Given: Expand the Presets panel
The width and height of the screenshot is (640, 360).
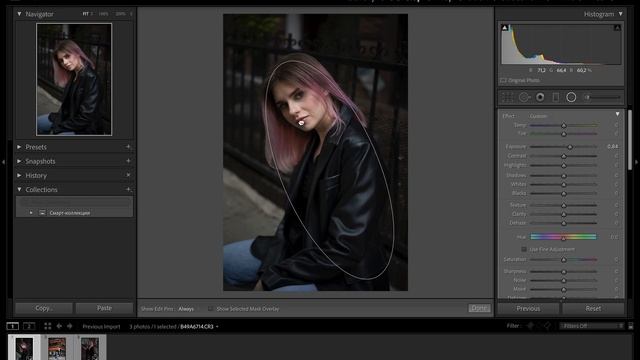Looking at the screenshot, I should click(x=19, y=147).
